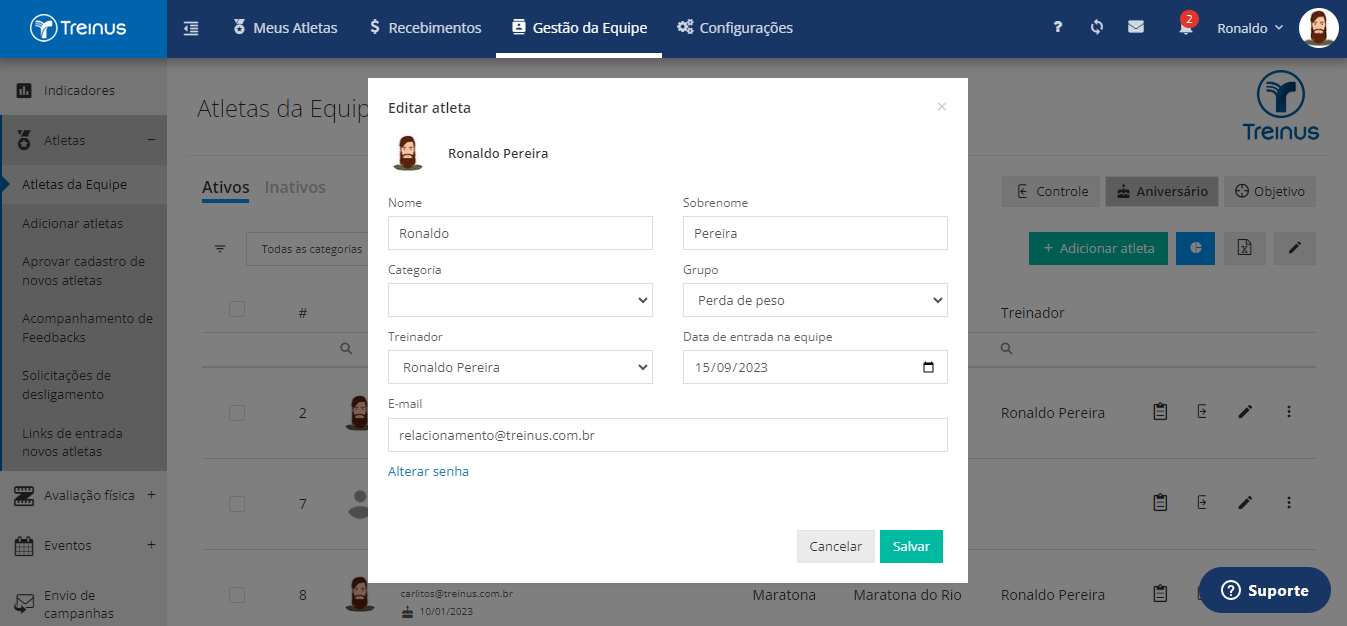This screenshot has height=626, width=1347.
Task: Open notifications bell with badge
Action: coord(1186,27)
